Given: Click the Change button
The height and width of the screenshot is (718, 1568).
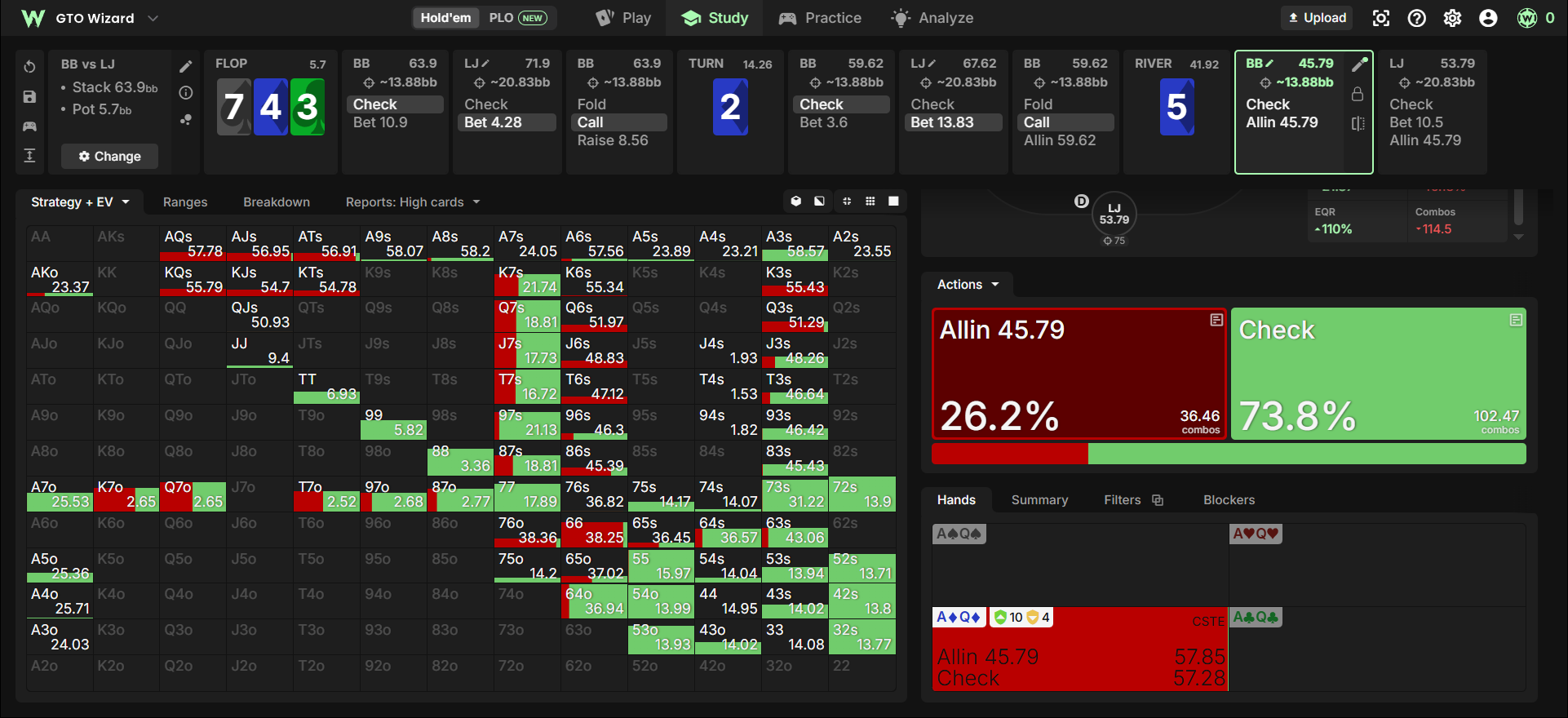Looking at the screenshot, I should 109,157.
